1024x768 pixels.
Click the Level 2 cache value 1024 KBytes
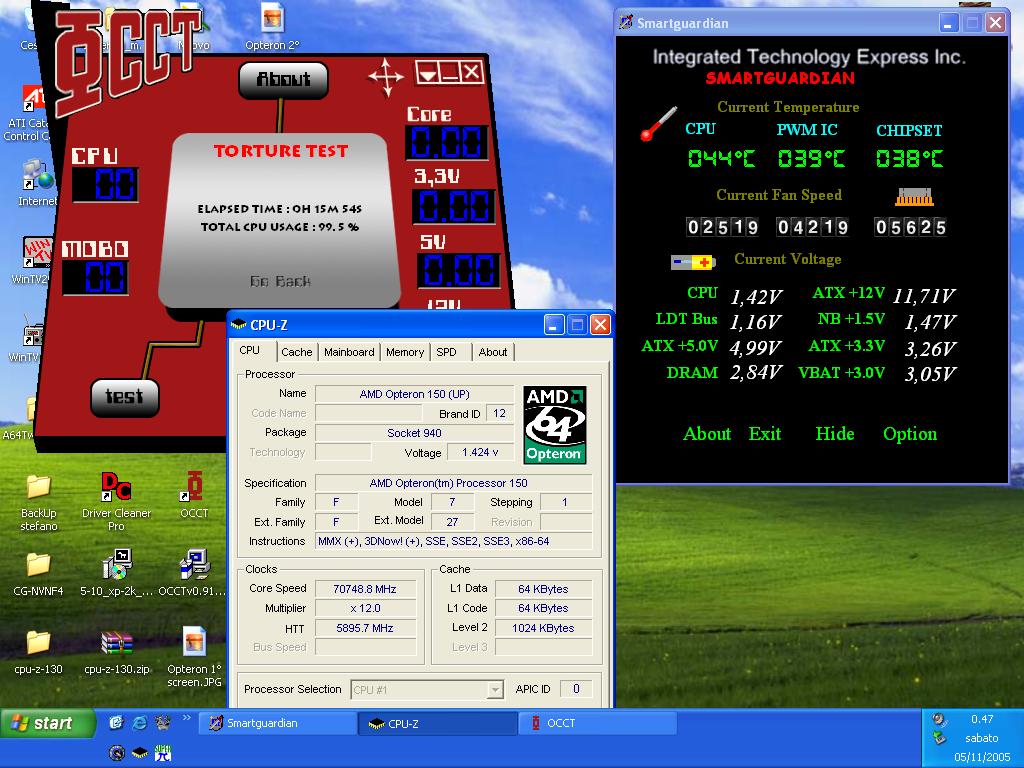[543, 628]
